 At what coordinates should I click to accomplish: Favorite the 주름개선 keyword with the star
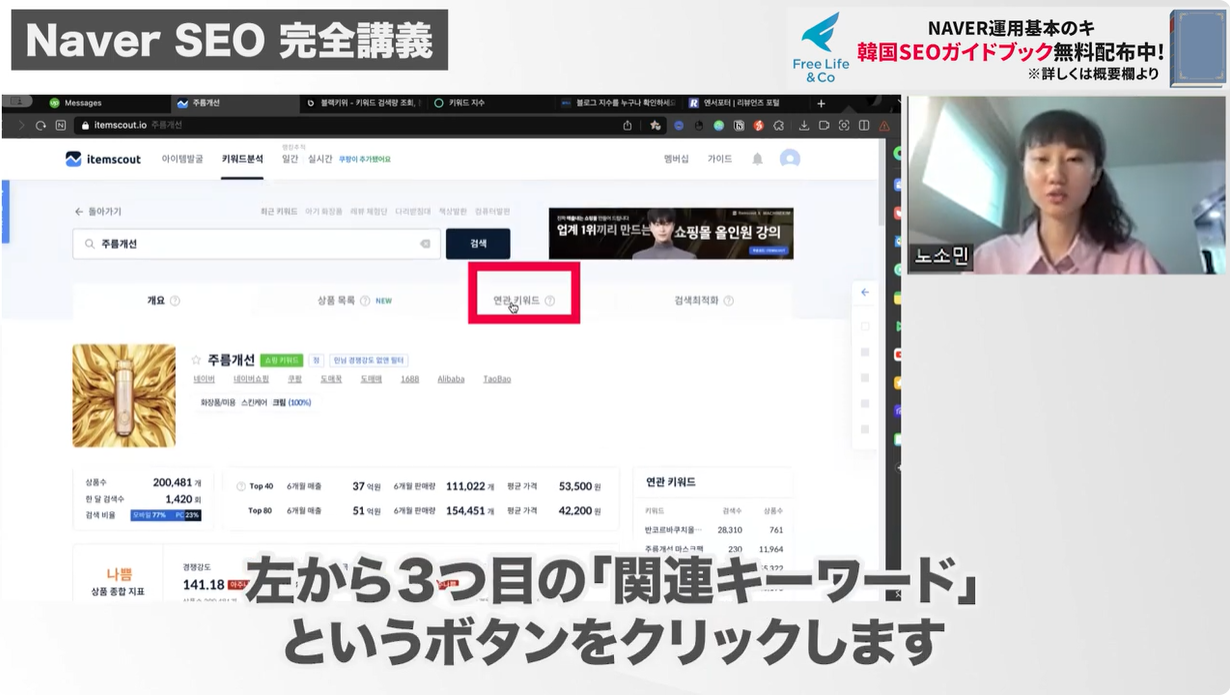pyautogui.click(x=196, y=360)
